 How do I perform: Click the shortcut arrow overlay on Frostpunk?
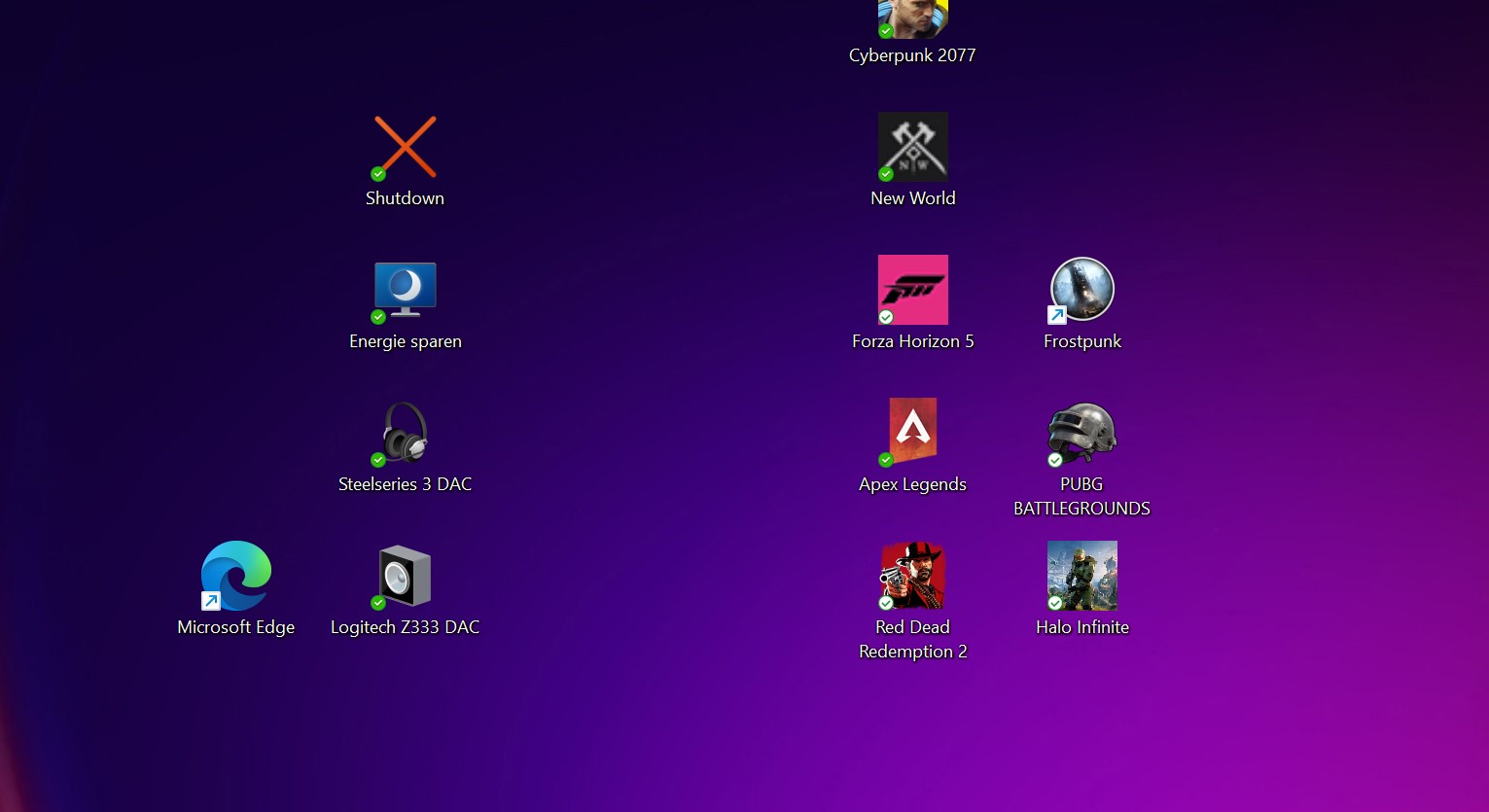pyautogui.click(x=1057, y=314)
